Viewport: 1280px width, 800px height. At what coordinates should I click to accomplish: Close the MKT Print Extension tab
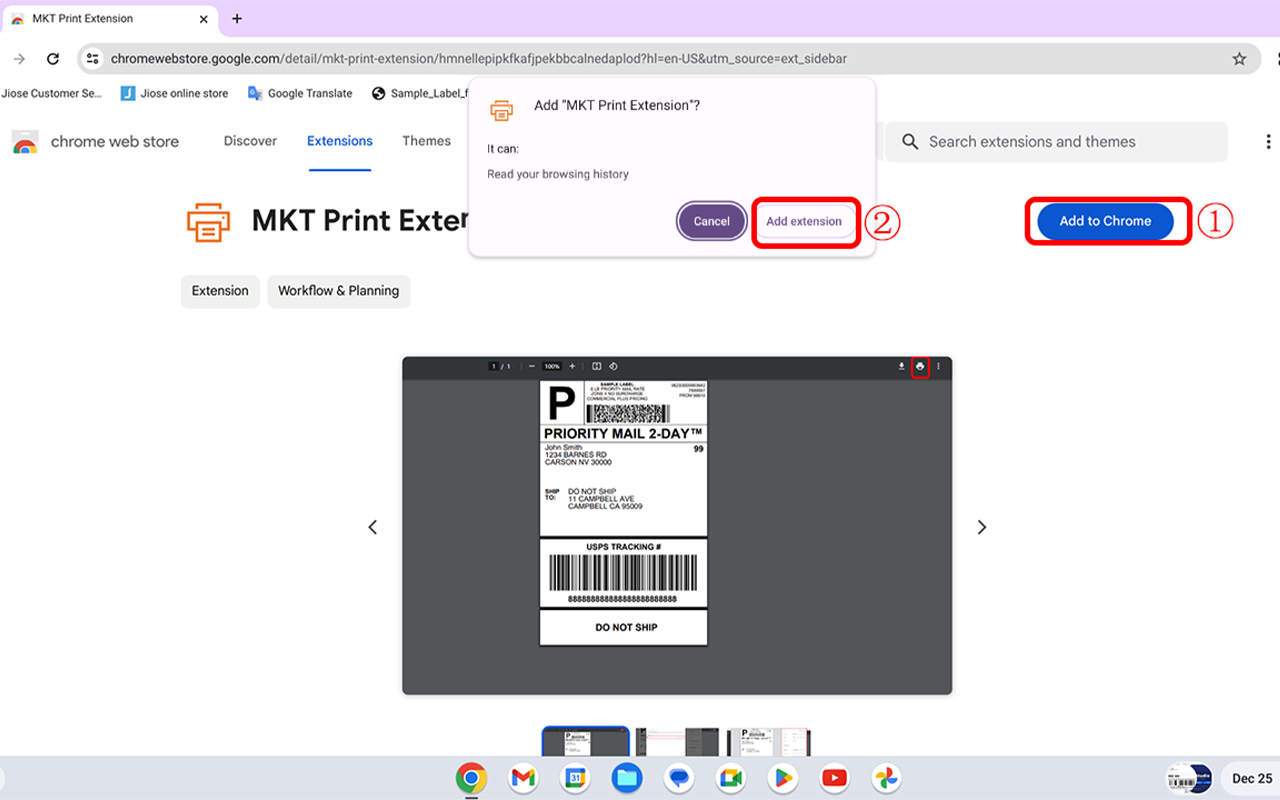click(202, 19)
